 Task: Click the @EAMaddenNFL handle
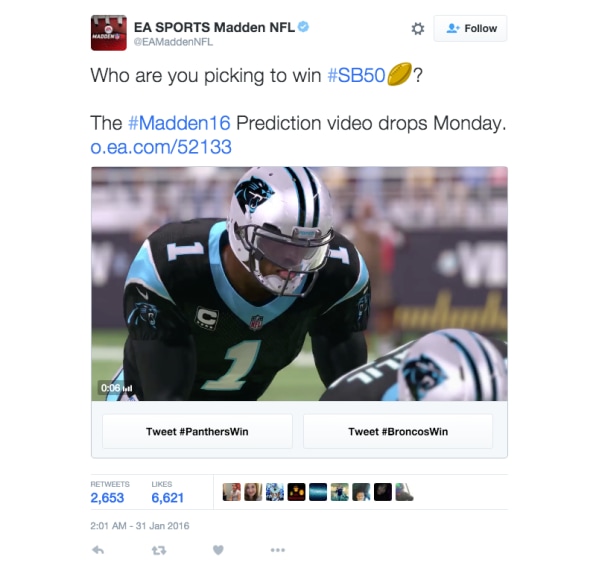tap(173, 42)
